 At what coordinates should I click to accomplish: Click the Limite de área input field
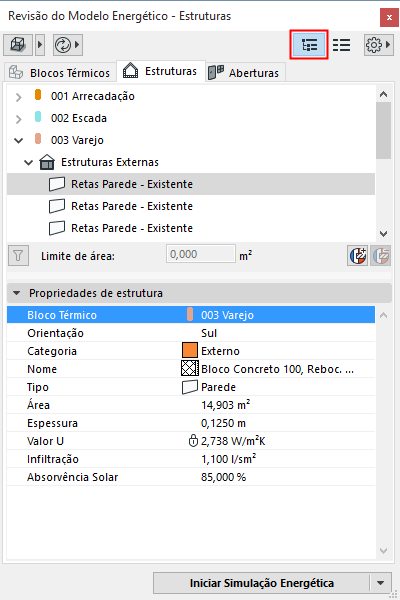pos(201,254)
